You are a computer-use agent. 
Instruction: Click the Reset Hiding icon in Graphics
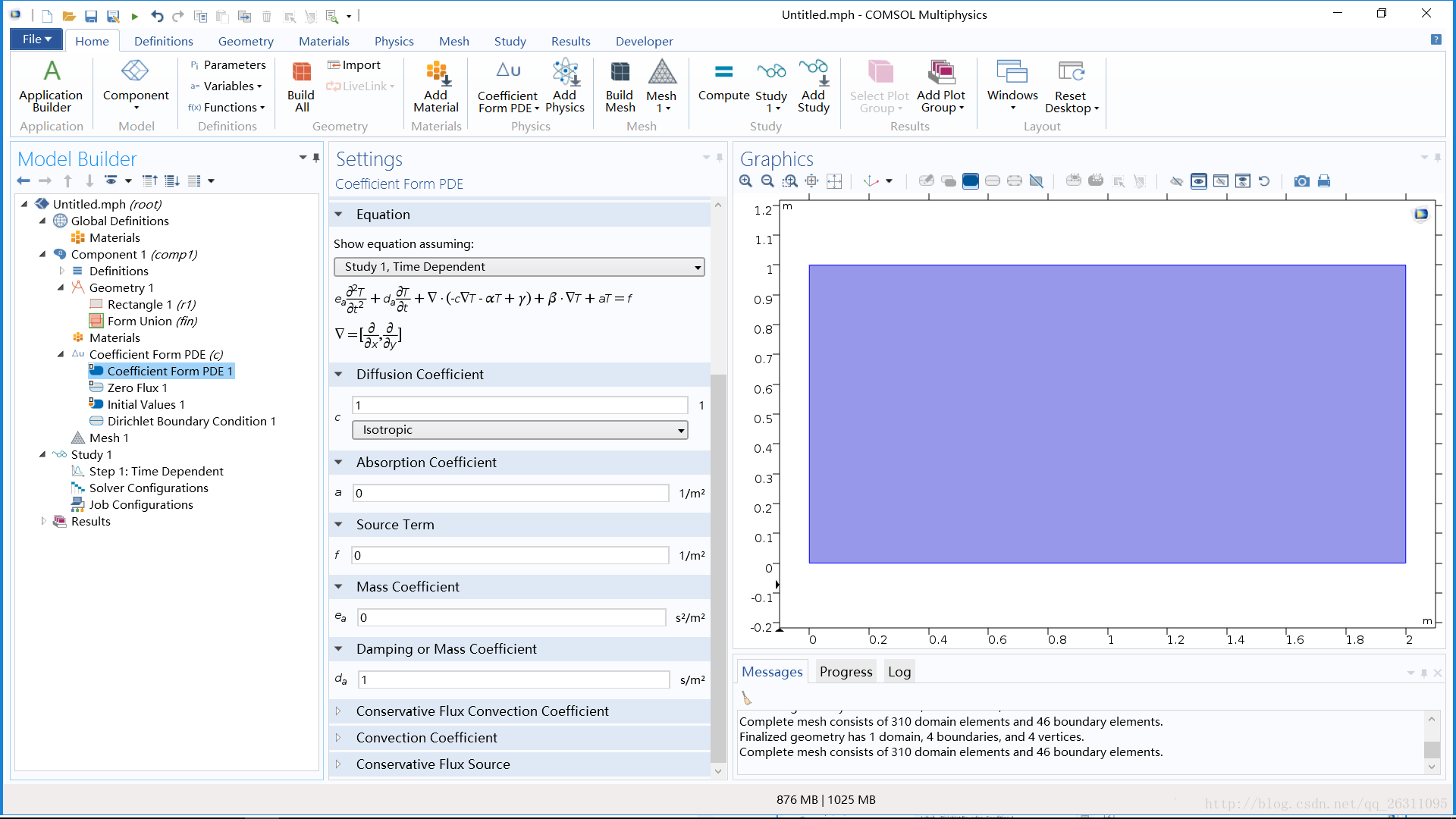coord(1264,181)
